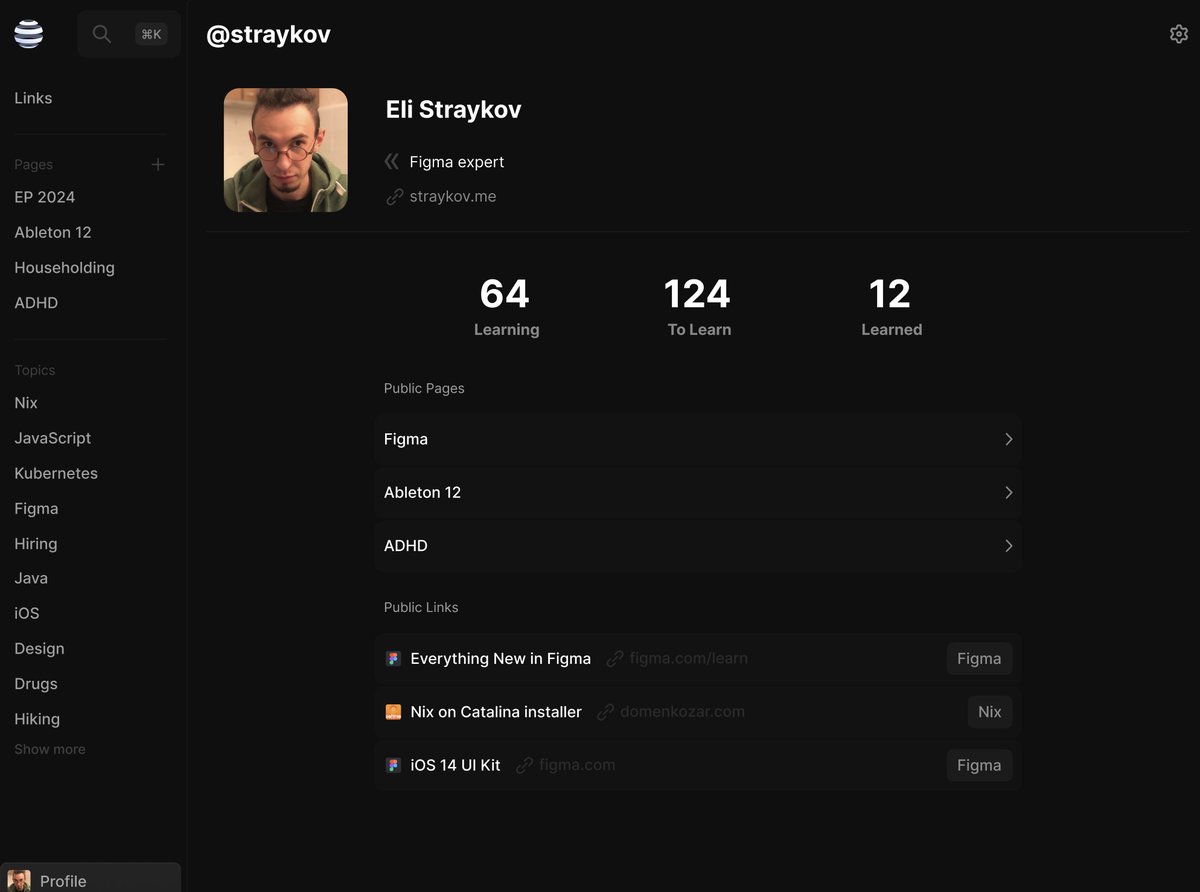Click the Figma expert bio text
Viewport: 1200px width, 892px height.
457,162
